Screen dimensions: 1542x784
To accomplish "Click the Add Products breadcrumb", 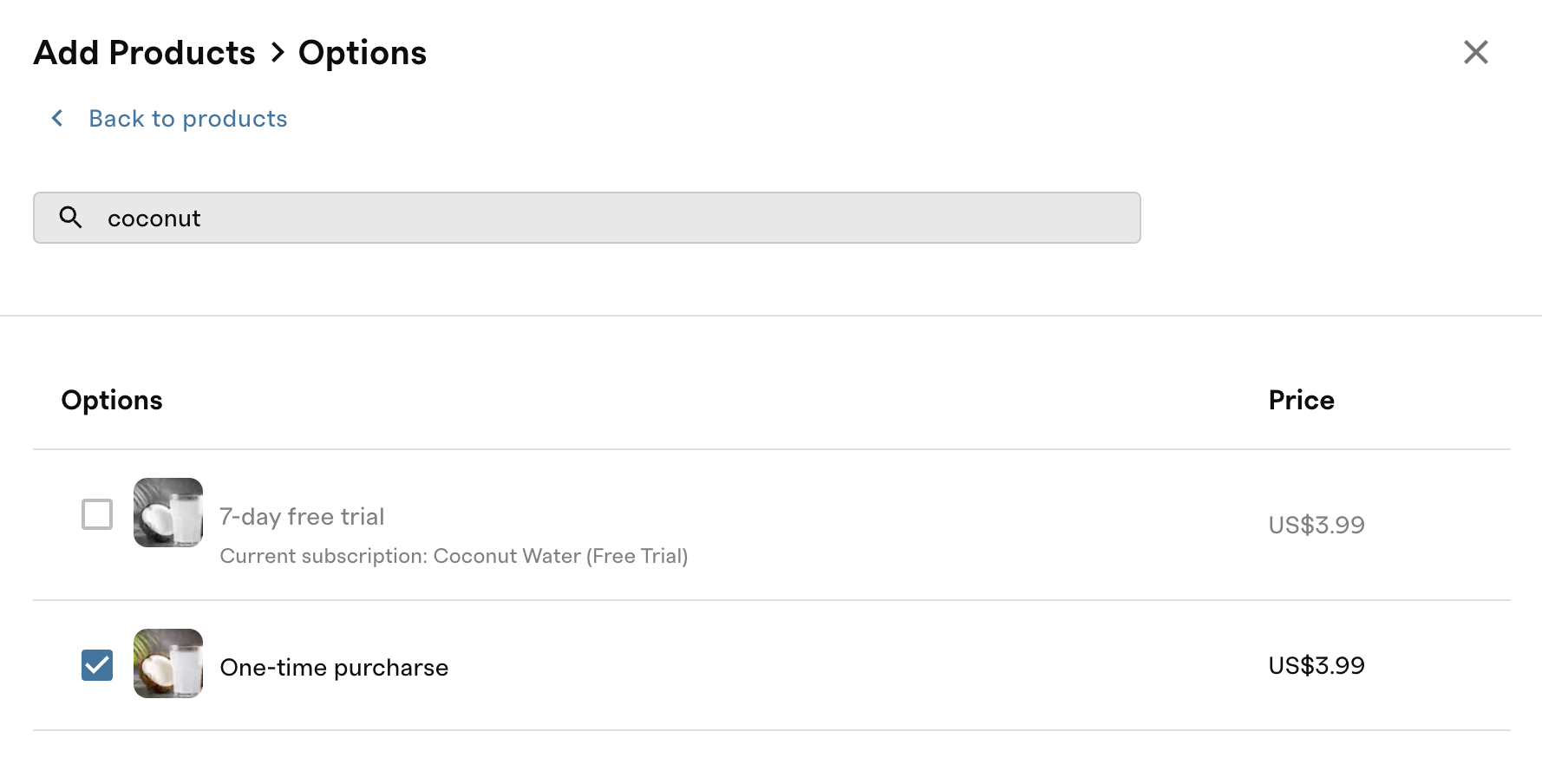I will click(145, 53).
